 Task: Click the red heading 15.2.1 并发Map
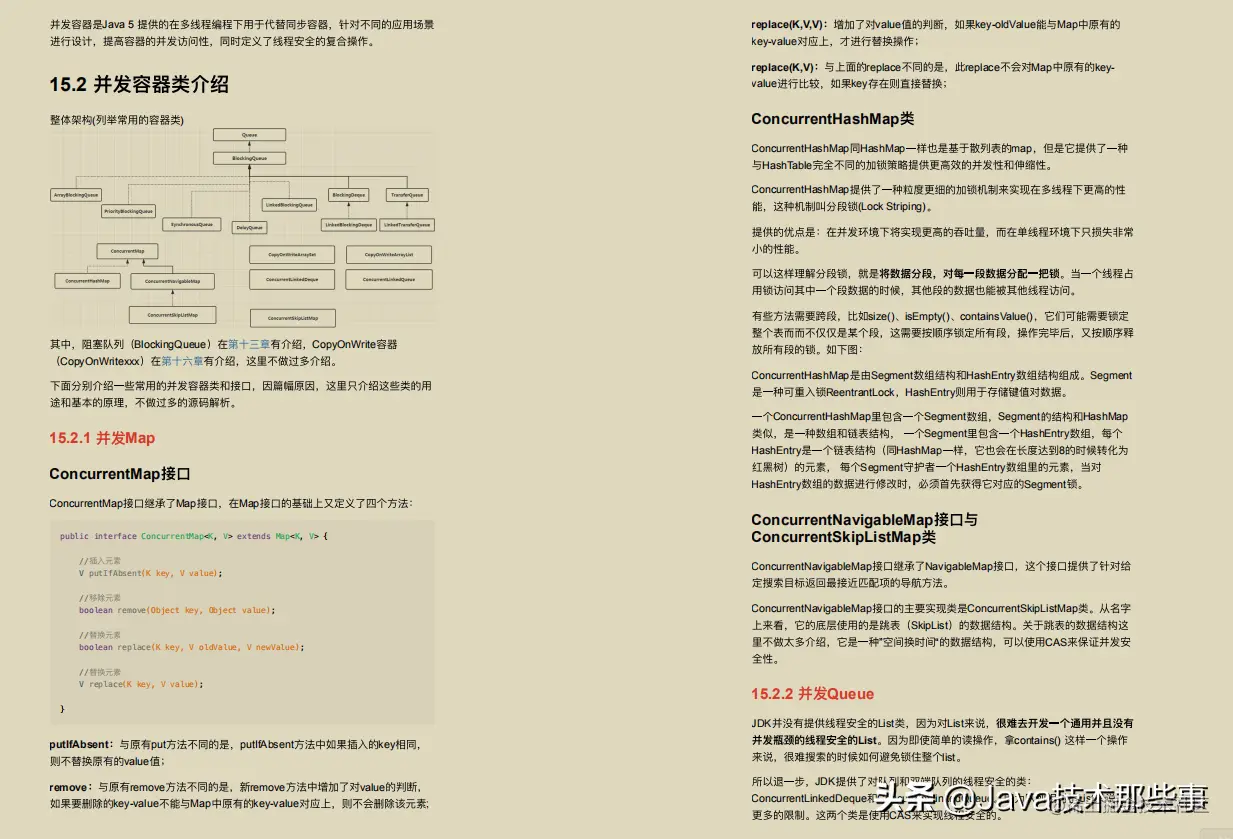pos(102,438)
